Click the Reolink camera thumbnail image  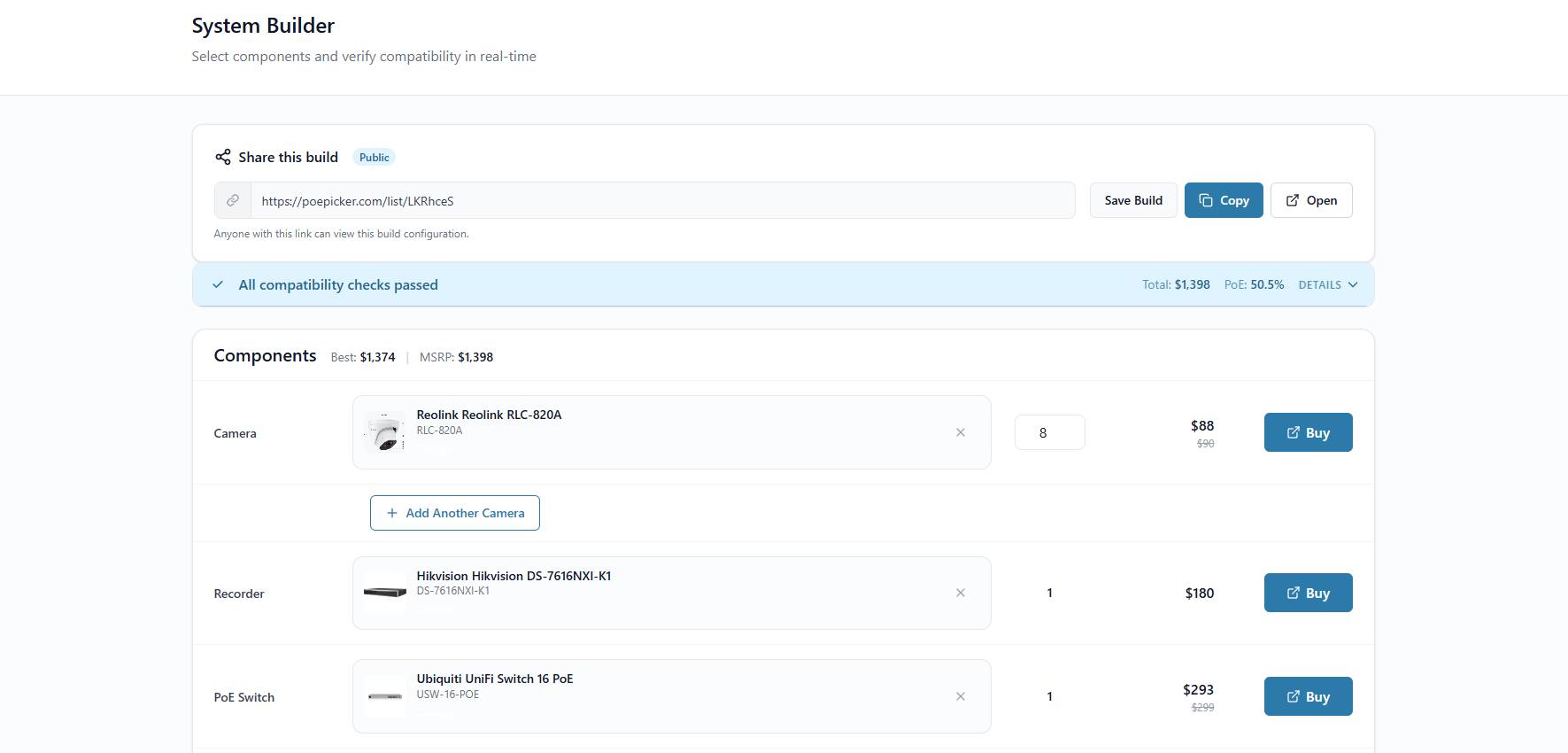coord(385,433)
